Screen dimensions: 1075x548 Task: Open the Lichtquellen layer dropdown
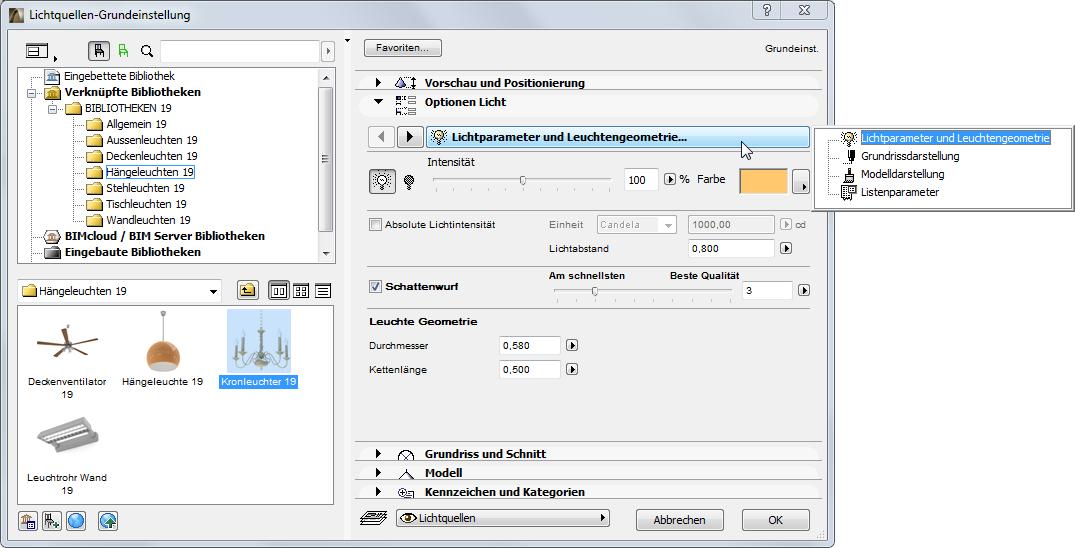point(503,519)
